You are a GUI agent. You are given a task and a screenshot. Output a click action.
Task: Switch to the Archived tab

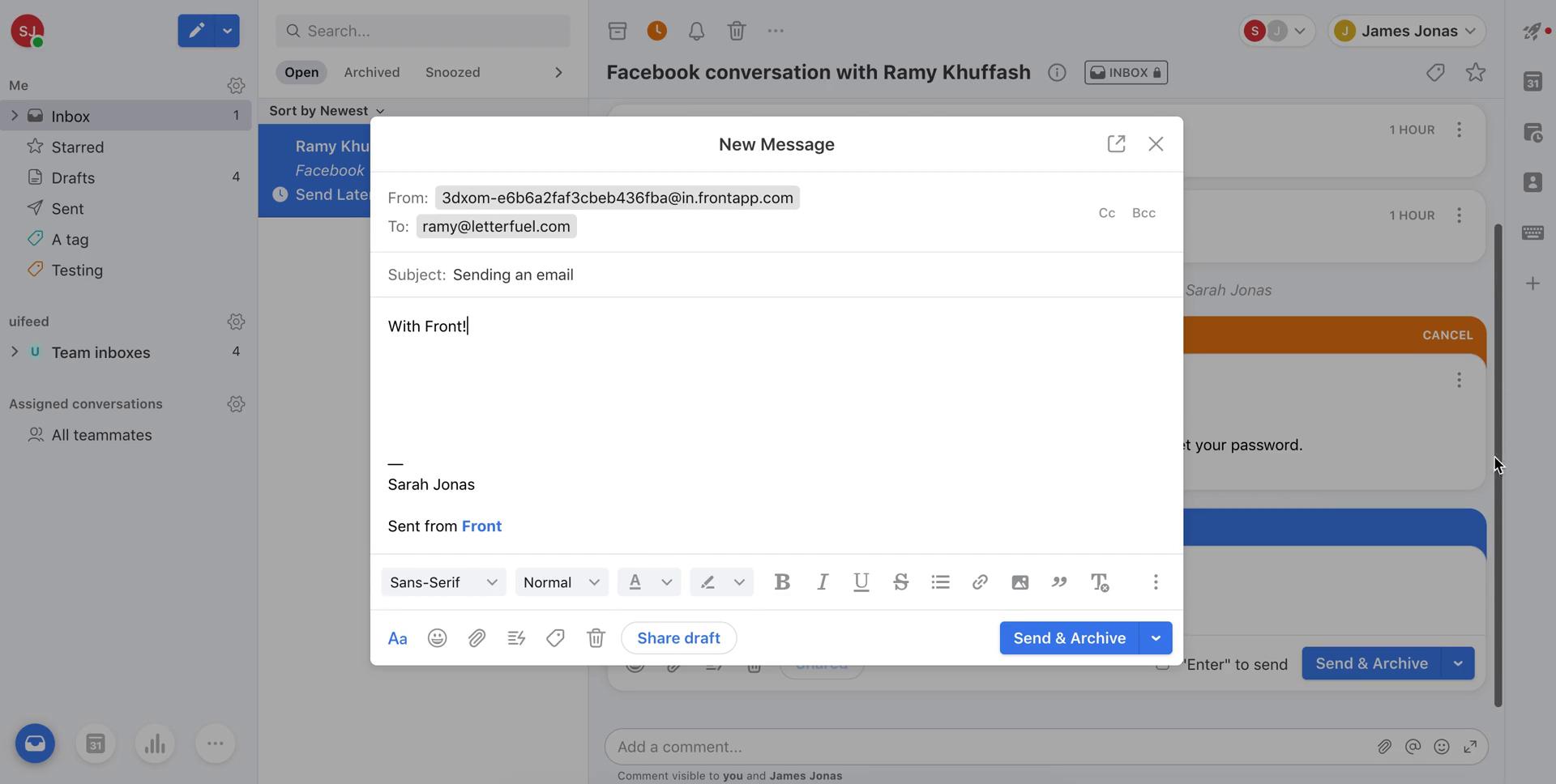pyautogui.click(x=371, y=73)
